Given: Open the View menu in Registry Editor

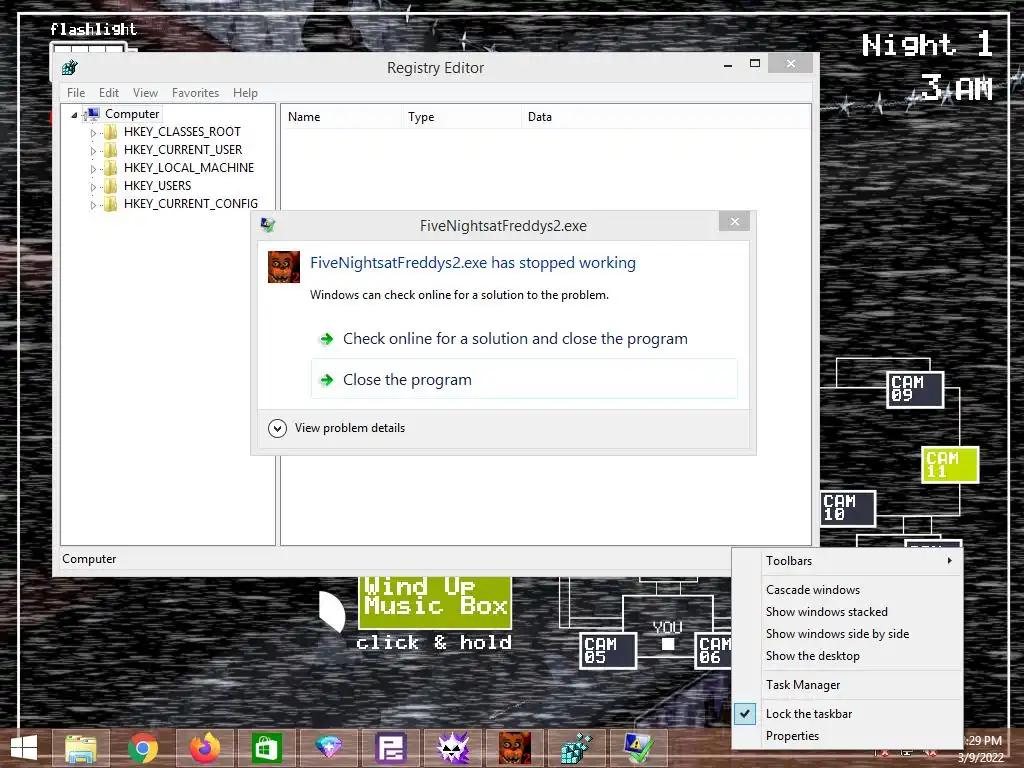Looking at the screenshot, I should [145, 93].
